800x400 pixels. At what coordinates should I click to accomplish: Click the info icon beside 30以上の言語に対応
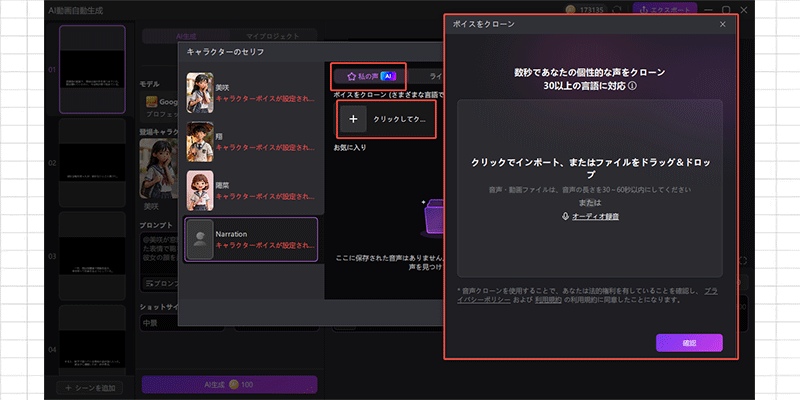tap(633, 86)
